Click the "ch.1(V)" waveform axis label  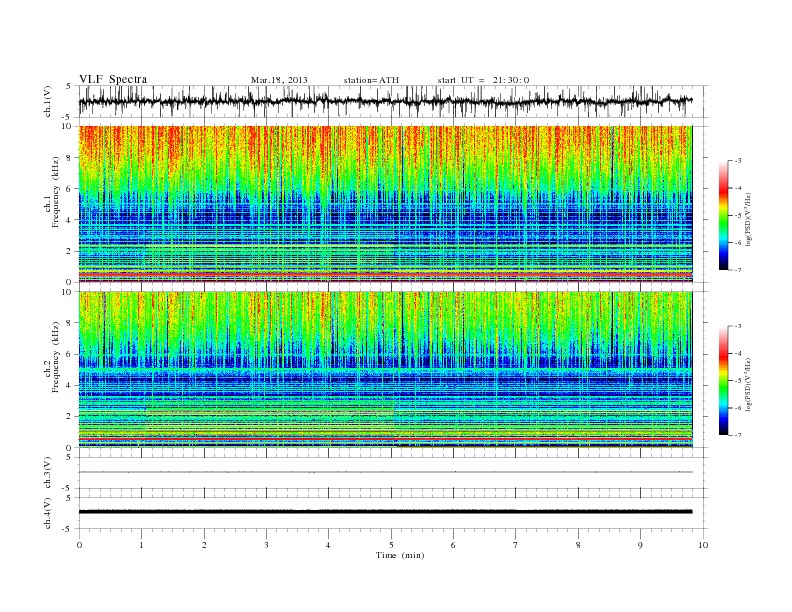[x=47, y=101]
